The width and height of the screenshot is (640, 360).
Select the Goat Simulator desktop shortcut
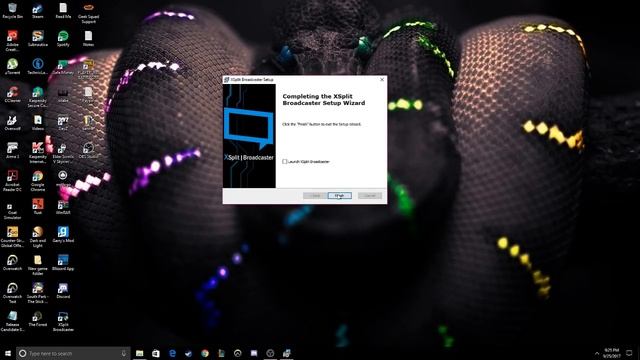pos(12,209)
